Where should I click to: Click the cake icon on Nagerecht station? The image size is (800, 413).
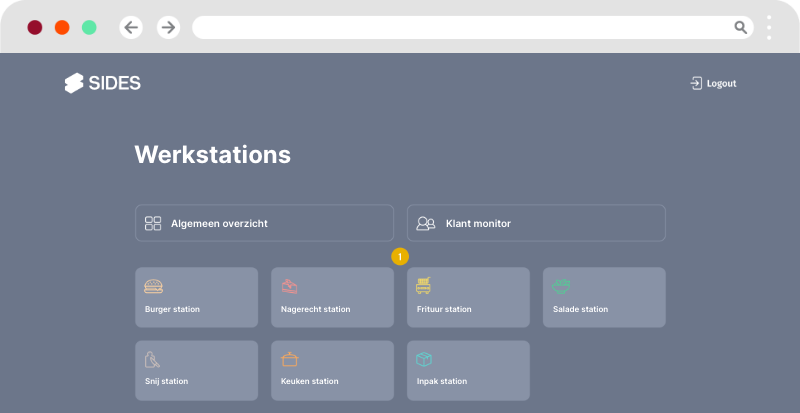(x=289, y=286)
